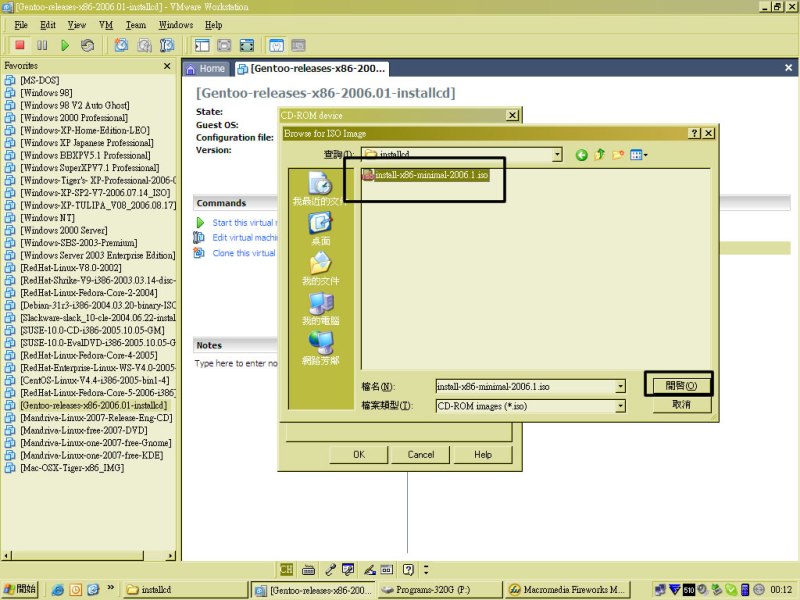Open the Windows menu
The image size is (800, 600).
click(176, 25)
